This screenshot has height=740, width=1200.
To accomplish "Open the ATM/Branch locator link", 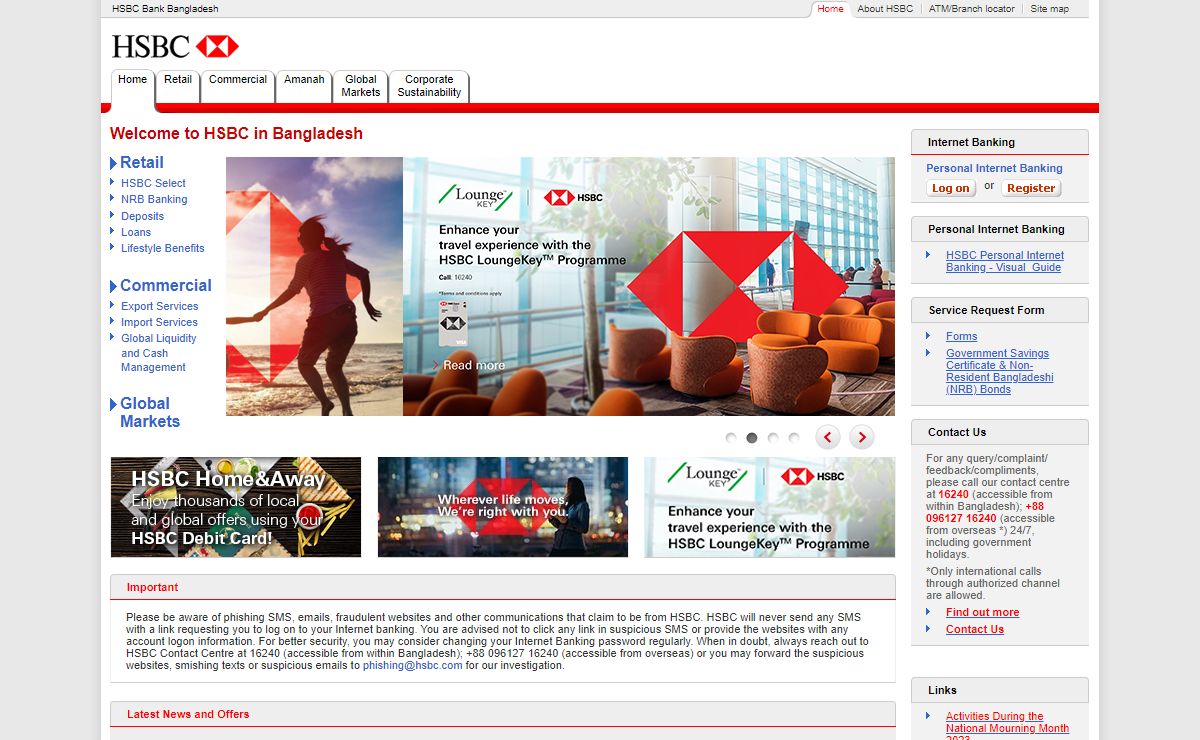I will (971, 9).
